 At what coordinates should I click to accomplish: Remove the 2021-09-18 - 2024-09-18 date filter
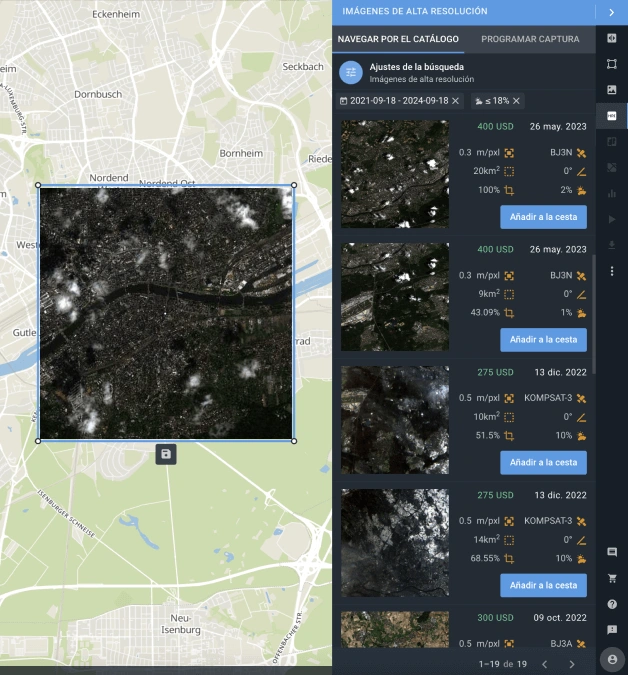point(455,101)
